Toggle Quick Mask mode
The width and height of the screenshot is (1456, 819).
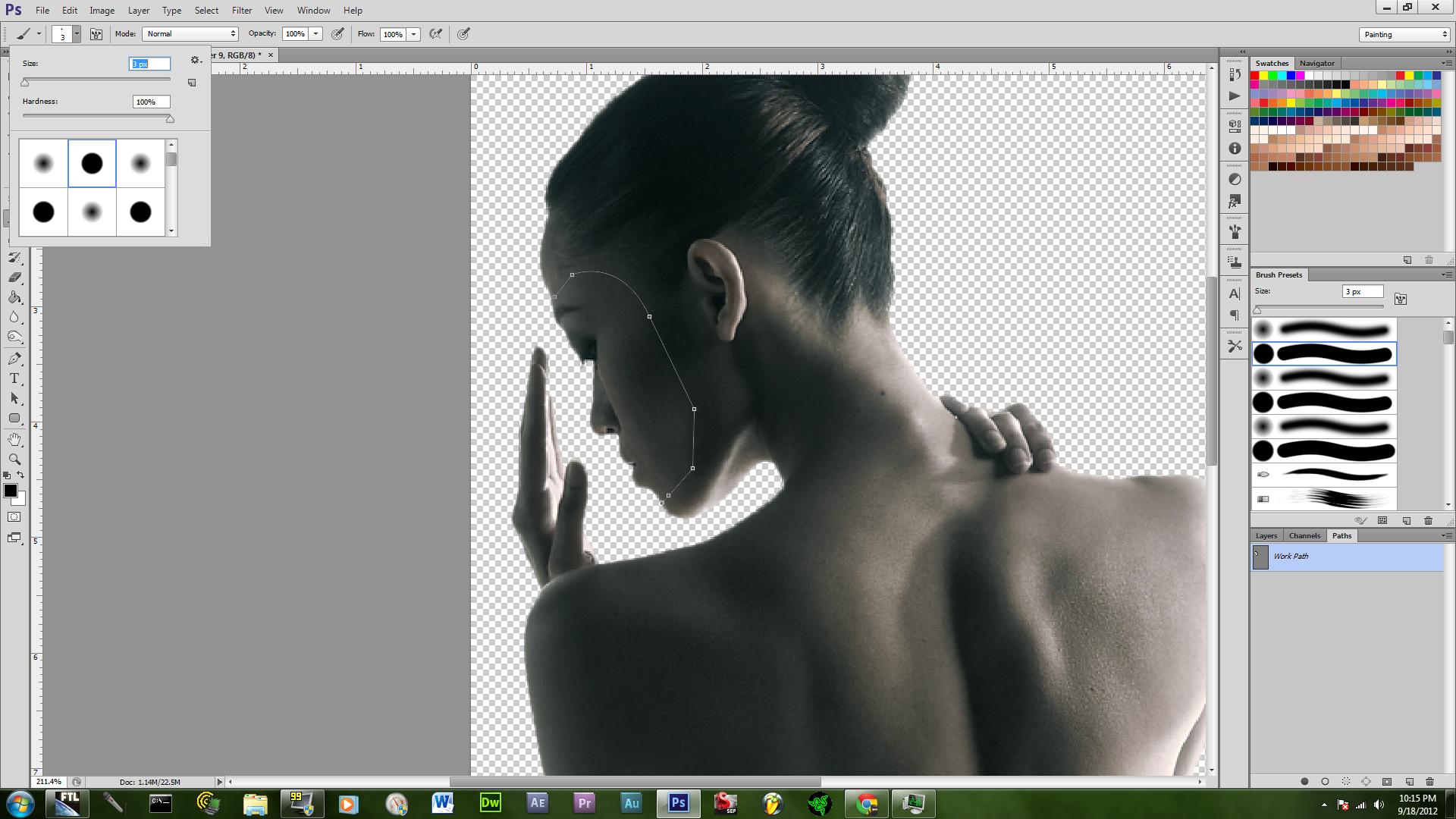click(14, 517)
